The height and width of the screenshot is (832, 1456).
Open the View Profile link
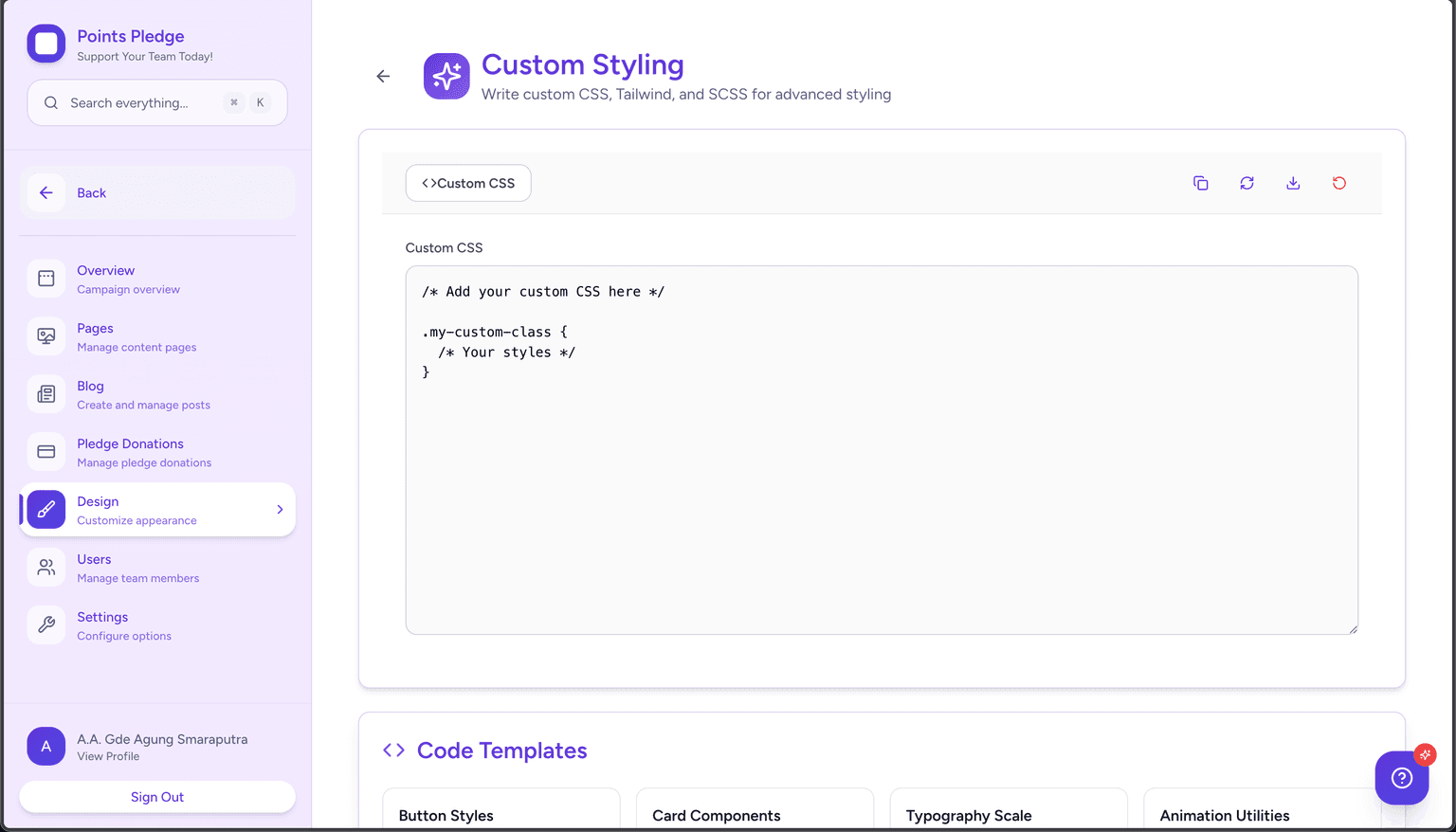108,756
